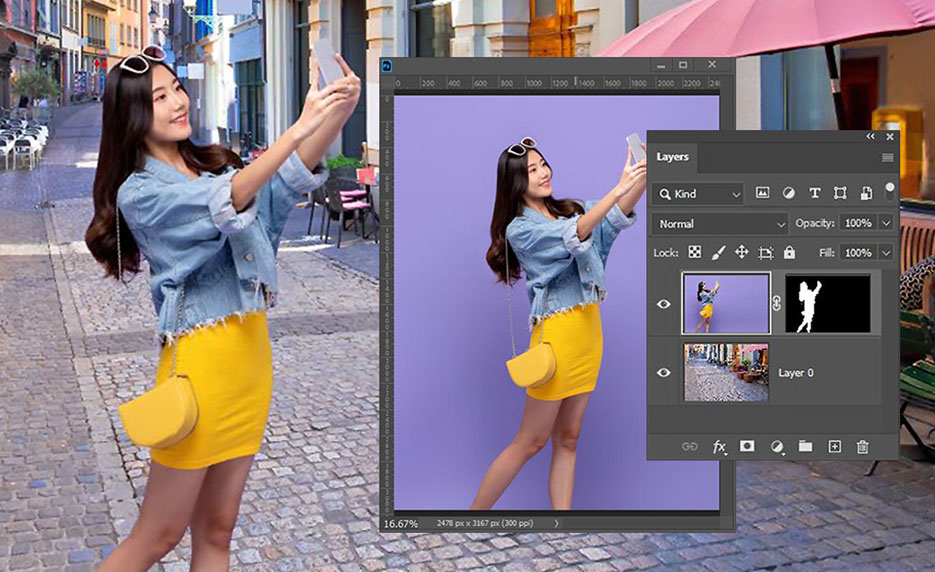The width and height of the screenshot is (935, 572).
Task: Click the lock image pixels brush icon
Action: click(x=718, y=253)
